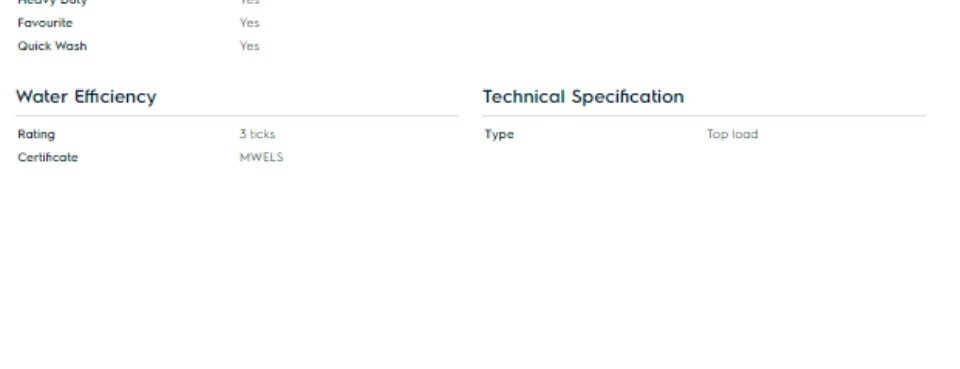The image size is (960, 369).
Task: Click the word Top in Top load
Action: (x=717, y=135)
